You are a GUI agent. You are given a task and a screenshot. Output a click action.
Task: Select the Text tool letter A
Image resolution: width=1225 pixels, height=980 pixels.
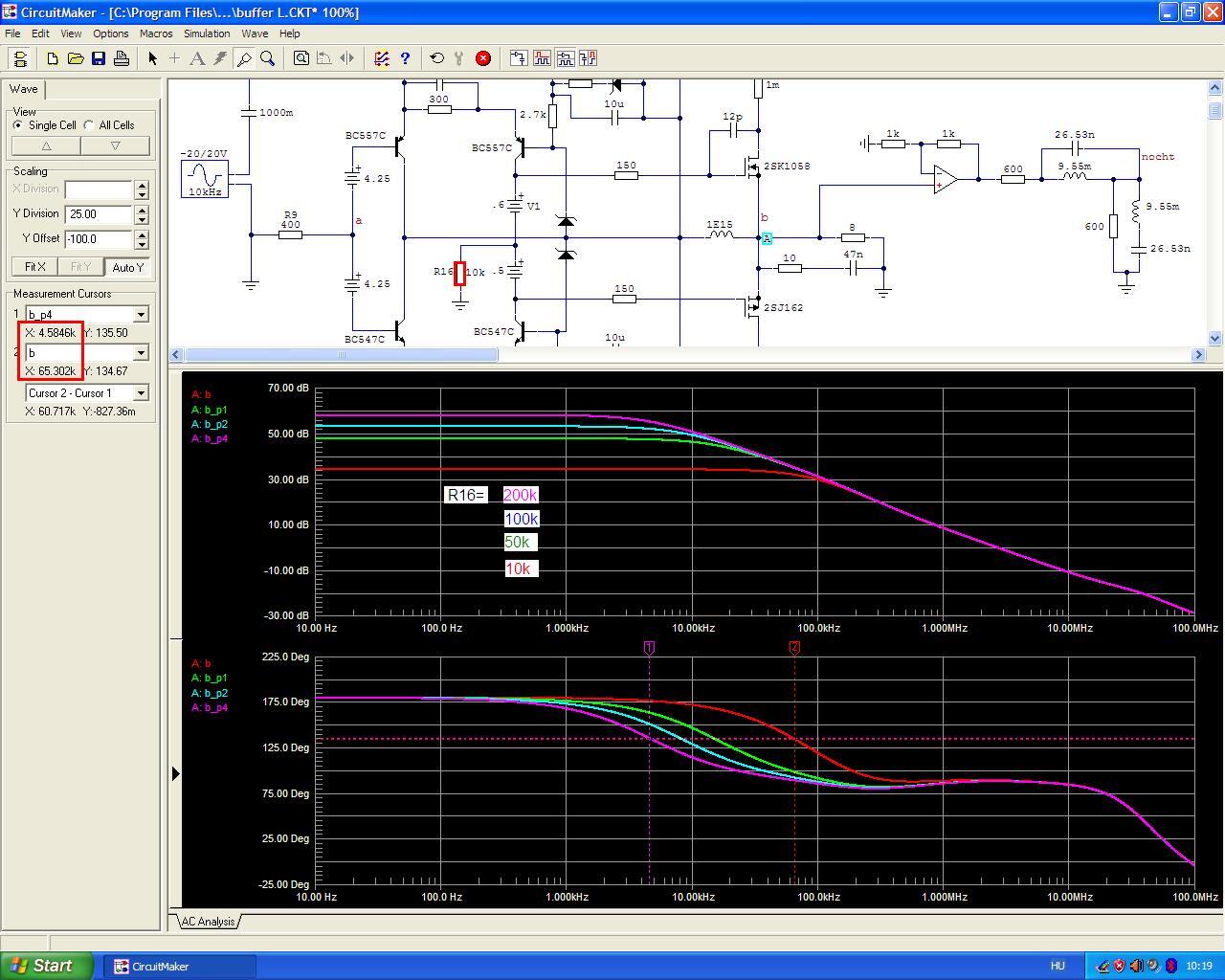(197, 58)
